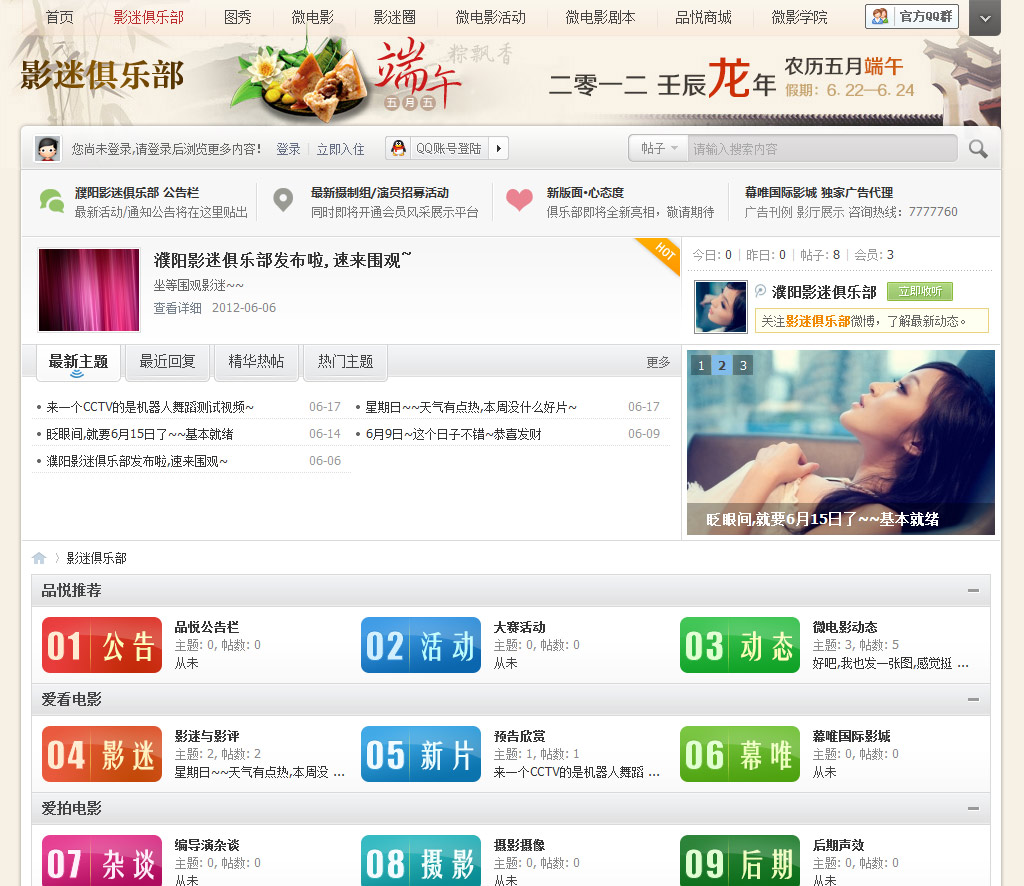This screenshot has width=1024, height=886.
Task: Open the 图秀 menu in the navigation bar
Action: click(237, 15)
